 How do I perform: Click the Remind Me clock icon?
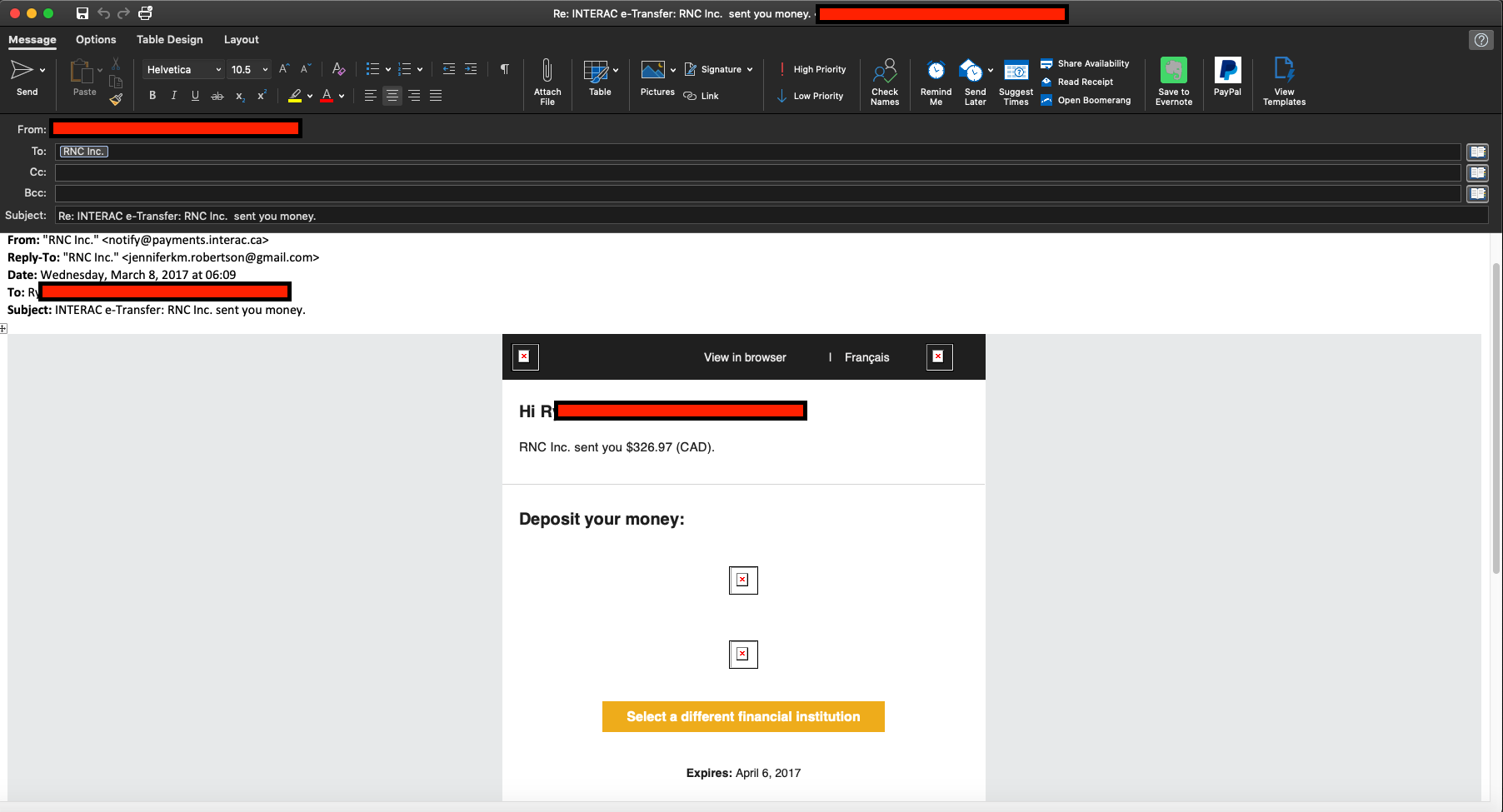click(x=936, y=72)
